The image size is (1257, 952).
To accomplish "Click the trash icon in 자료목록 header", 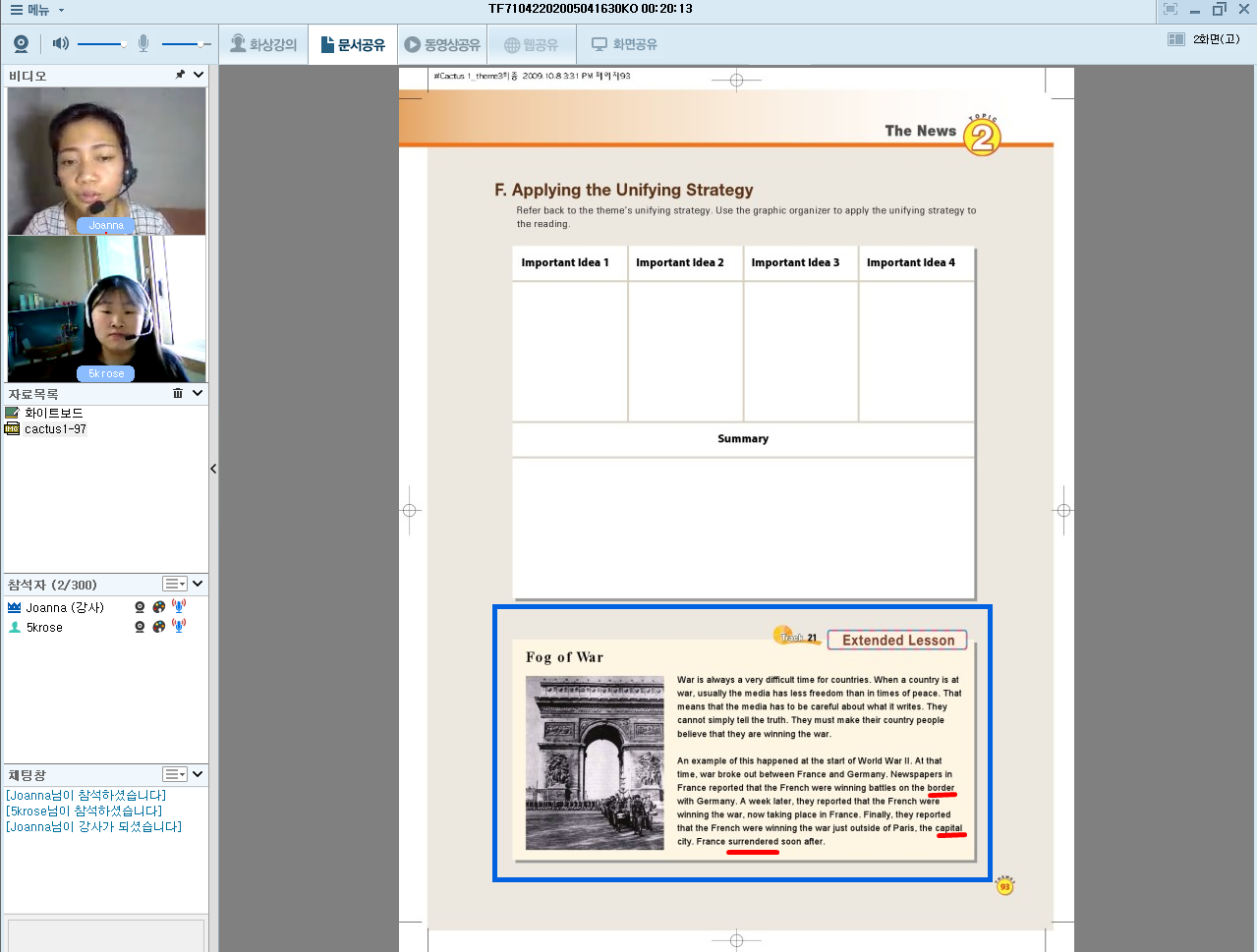I will coord(178,393).
